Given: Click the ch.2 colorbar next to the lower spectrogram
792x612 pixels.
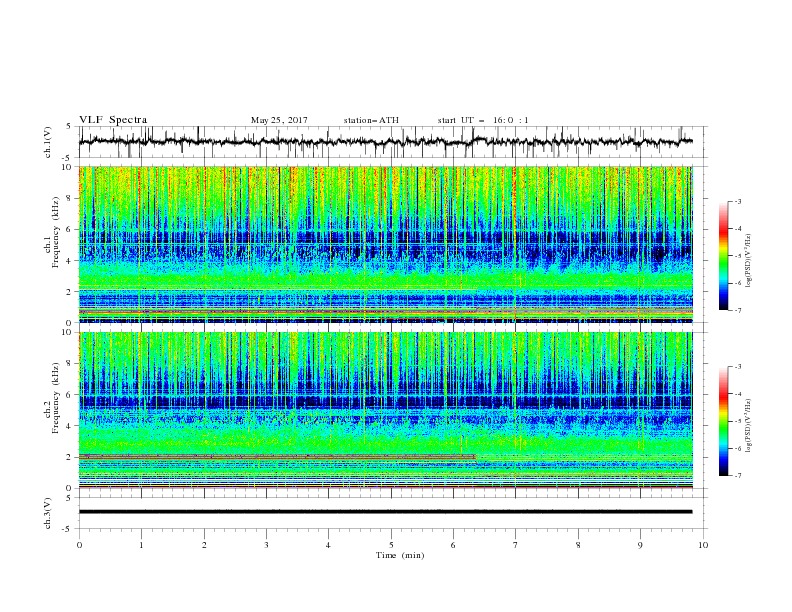Looking at the screenshot, I should click(x=723, y=421).
